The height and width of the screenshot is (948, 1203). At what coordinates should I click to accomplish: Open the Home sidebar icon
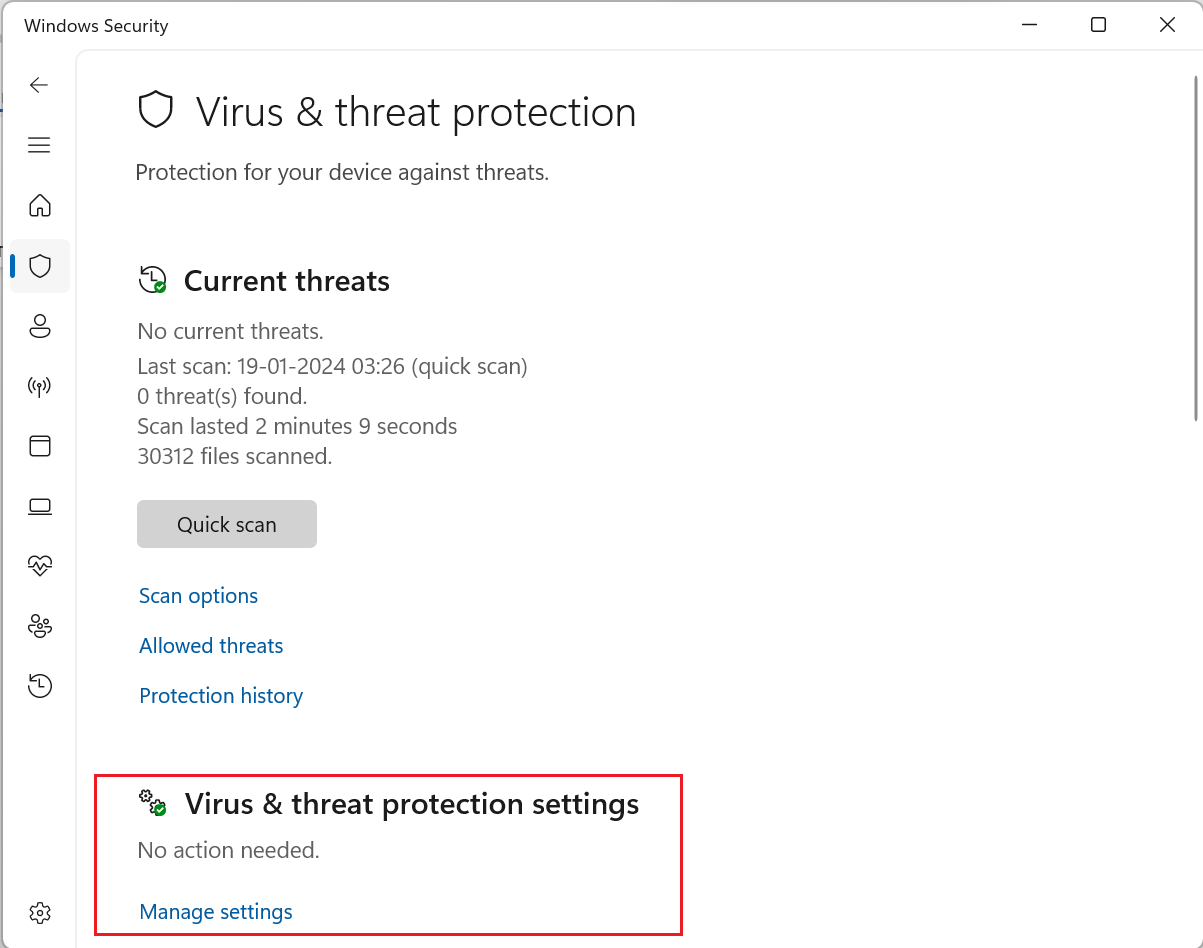pyautogui.click(x=39, y=206)
